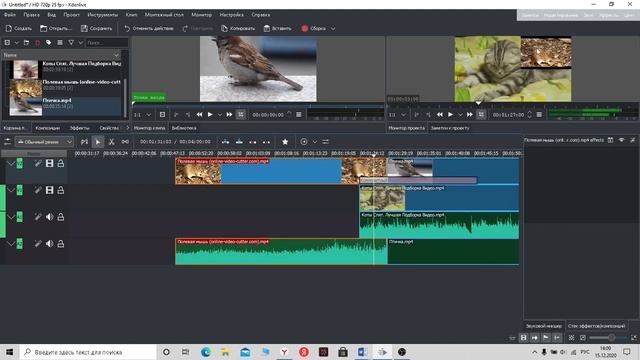
Task: Select Птичка.mp4 clip in project bin
Action: click(65, 106)
